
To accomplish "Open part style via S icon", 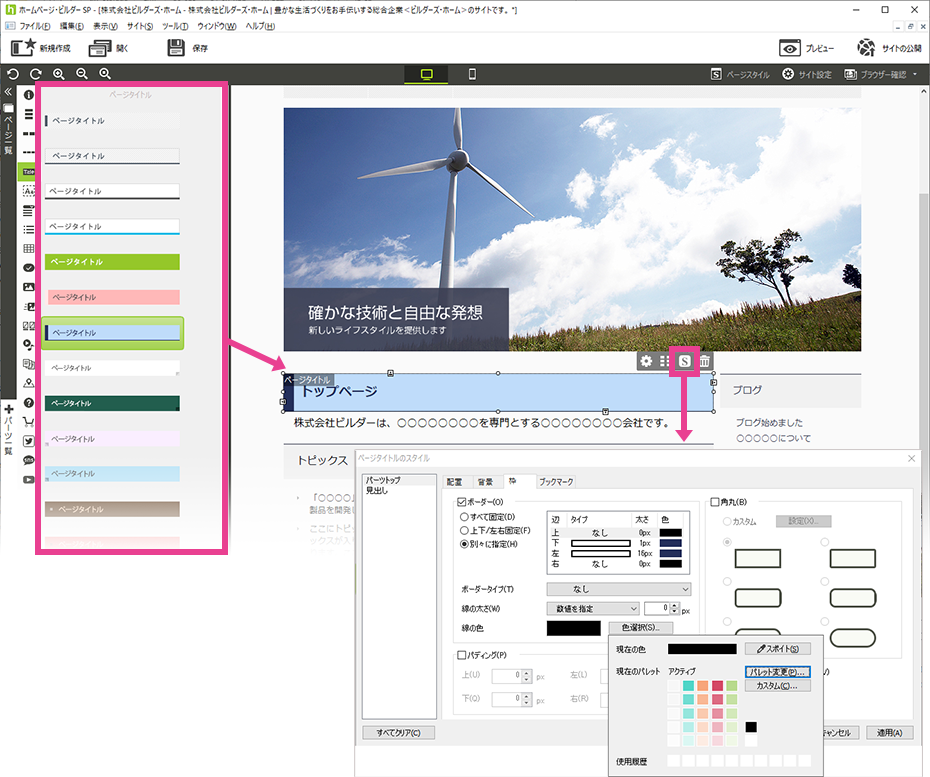I will click(684, 361).
